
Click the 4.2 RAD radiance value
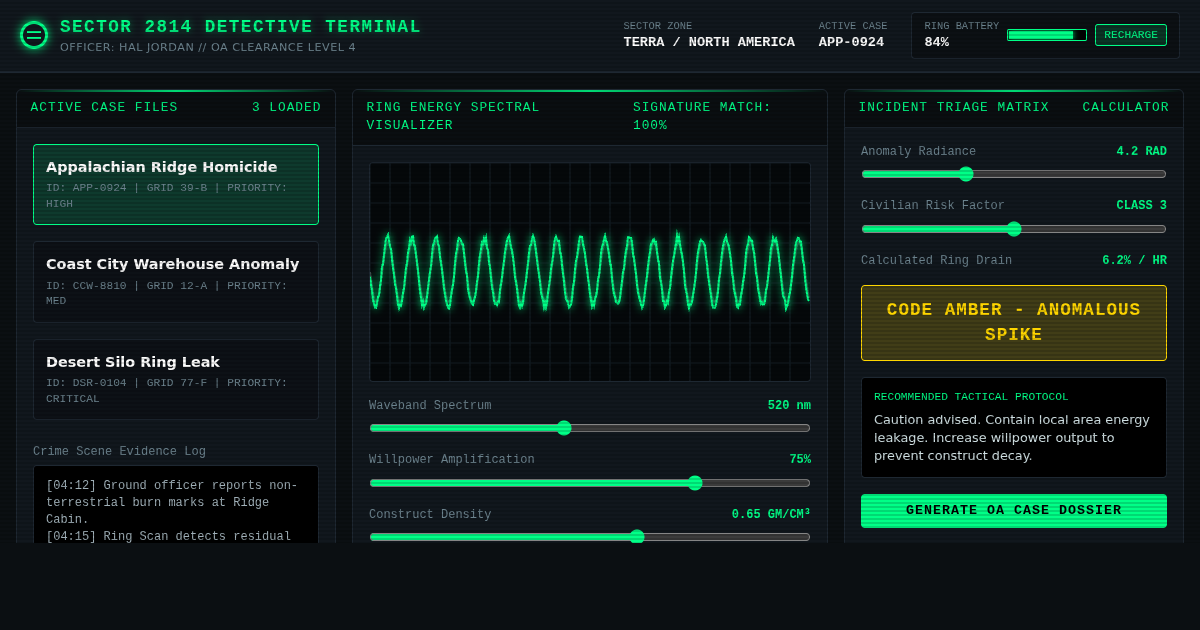[x=1142, y=152]
